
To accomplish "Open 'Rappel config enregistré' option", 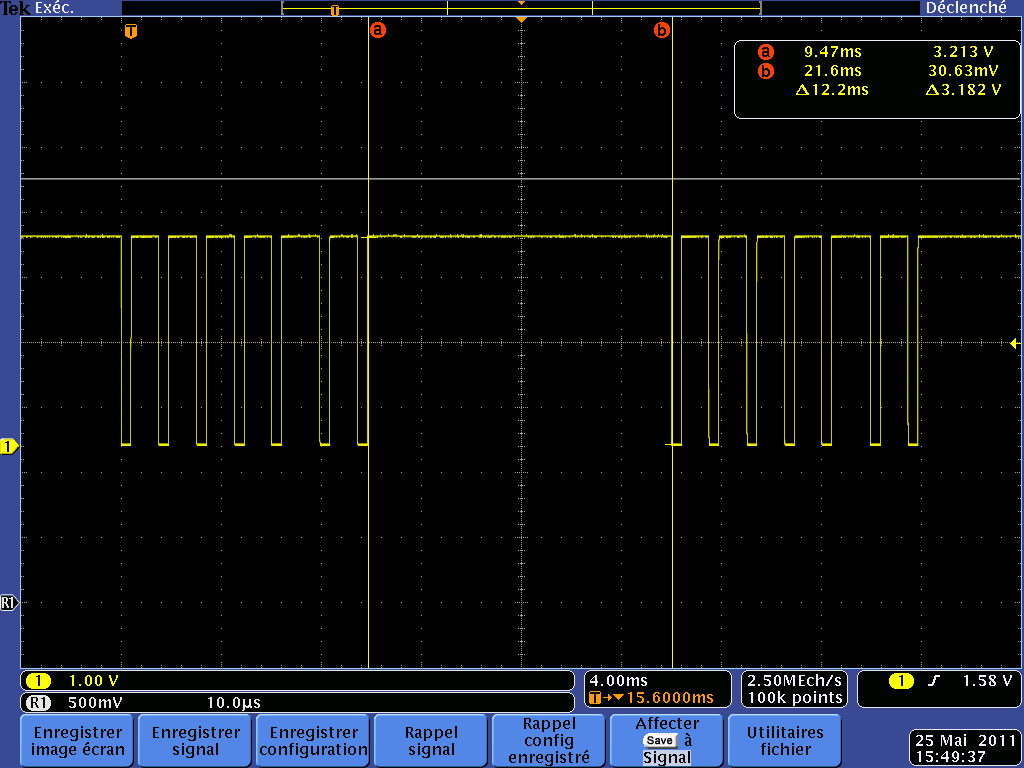I will (549, 741).
